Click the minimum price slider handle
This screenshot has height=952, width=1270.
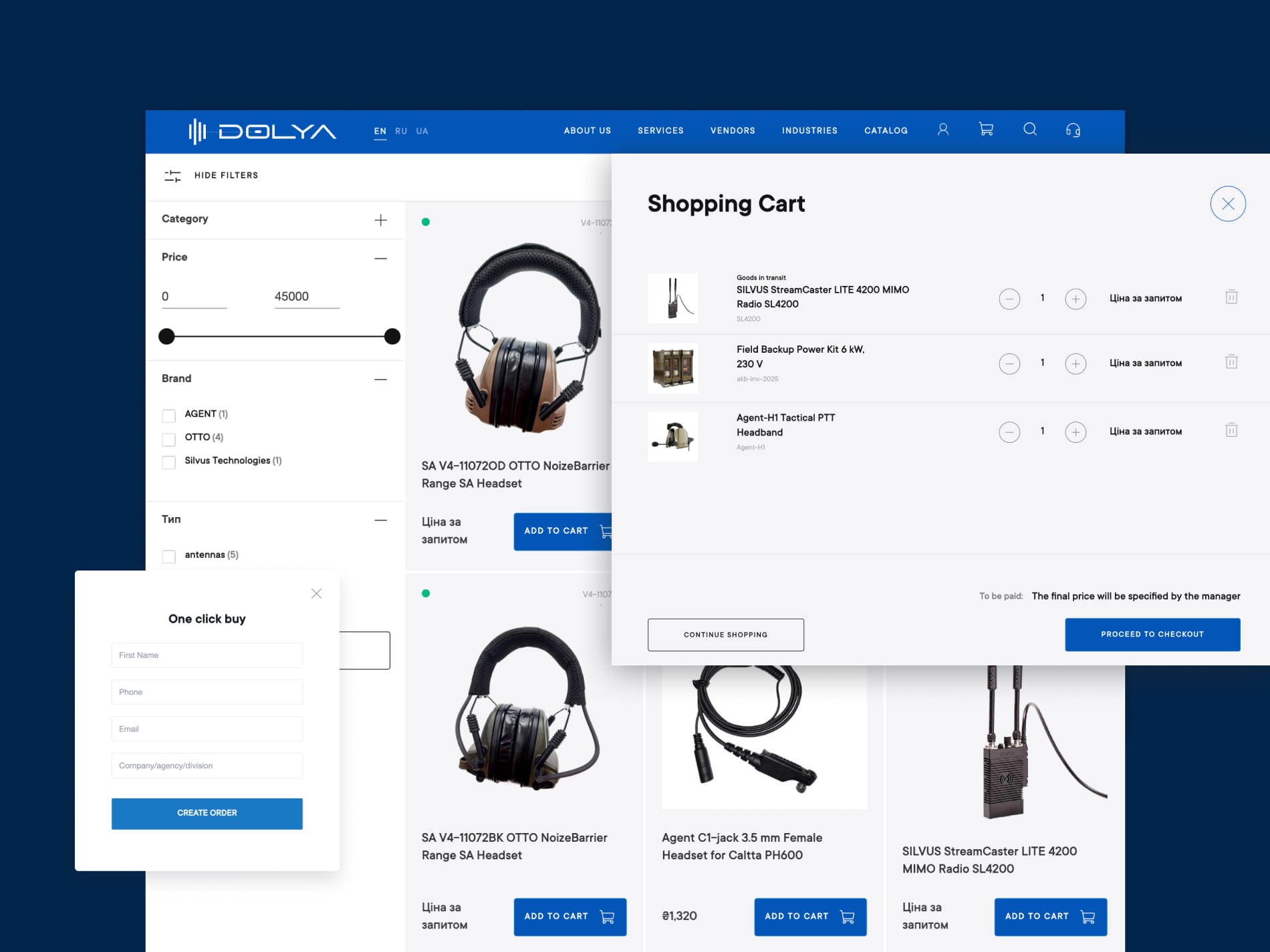click(166, 336)
